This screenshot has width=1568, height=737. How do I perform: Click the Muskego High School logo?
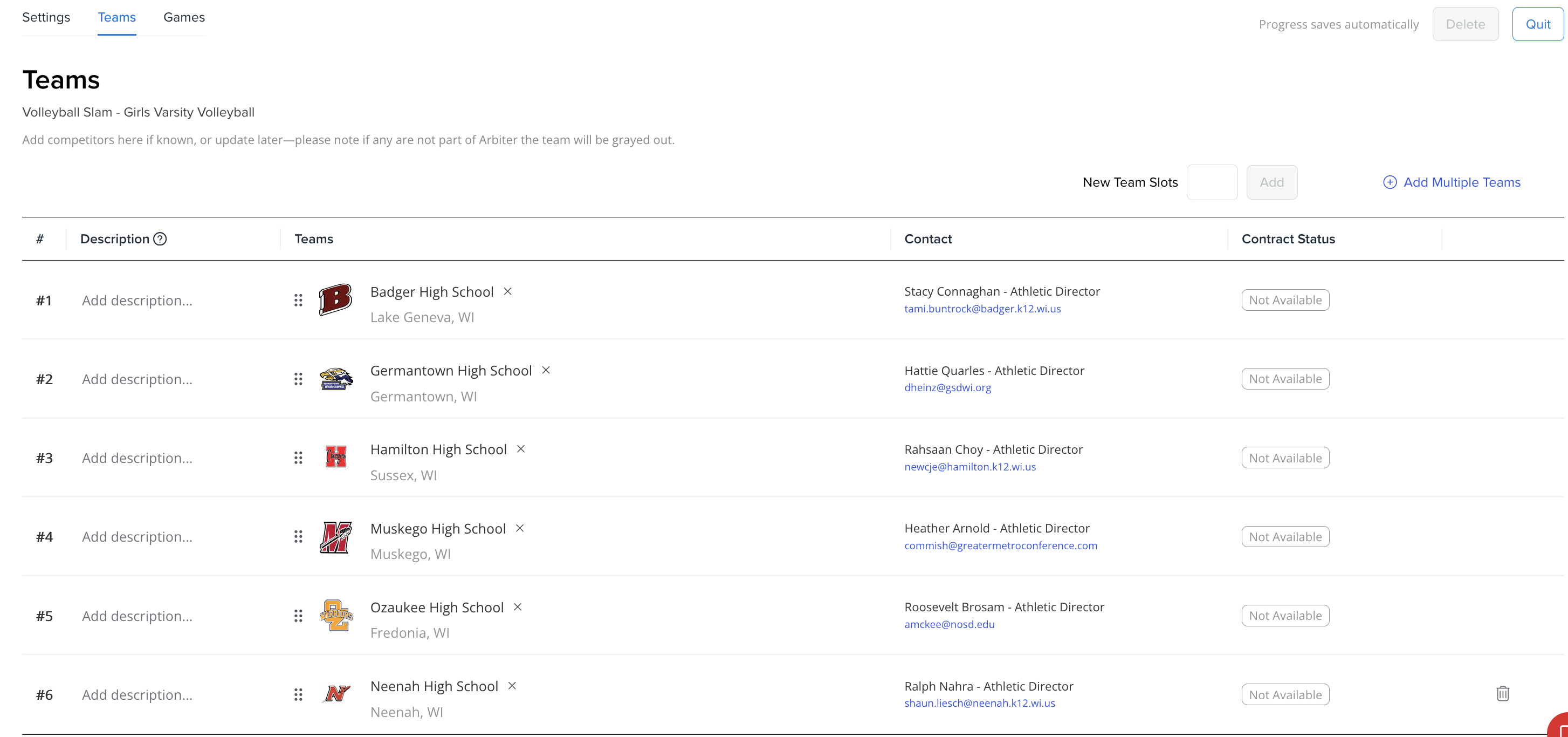(336, 537)
